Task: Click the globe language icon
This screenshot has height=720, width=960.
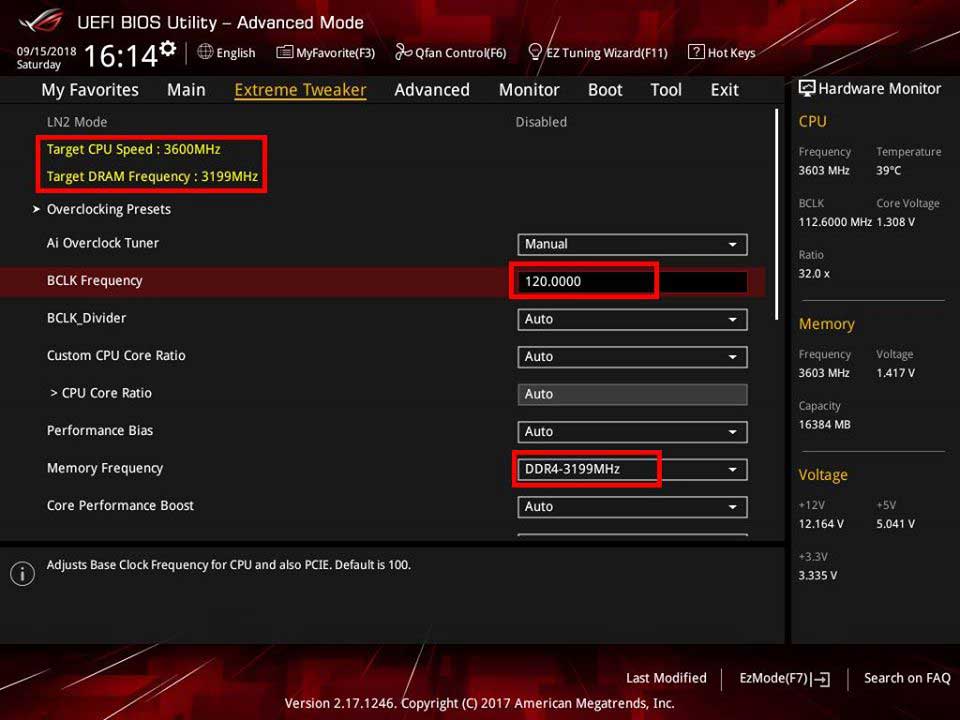Action: [x=205, y=52]
